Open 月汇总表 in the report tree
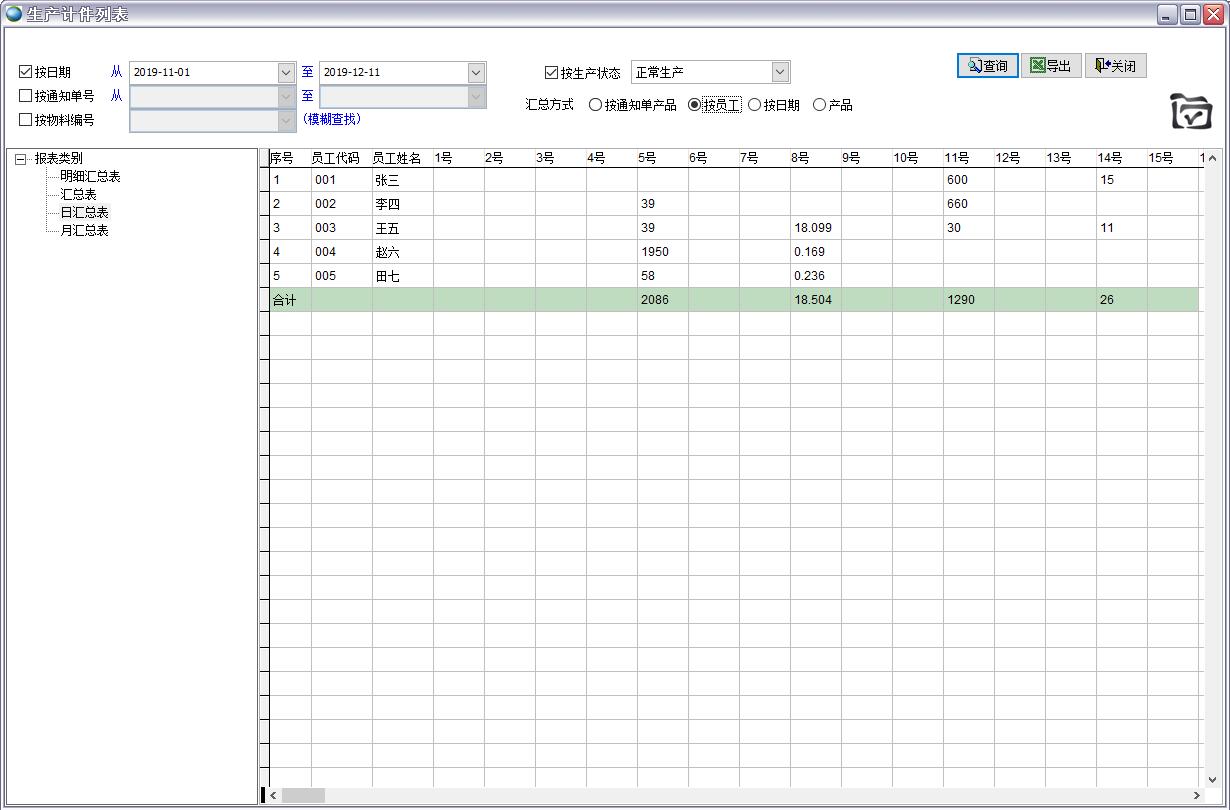This screenshot has width=1230, height=810. point(84,230)
